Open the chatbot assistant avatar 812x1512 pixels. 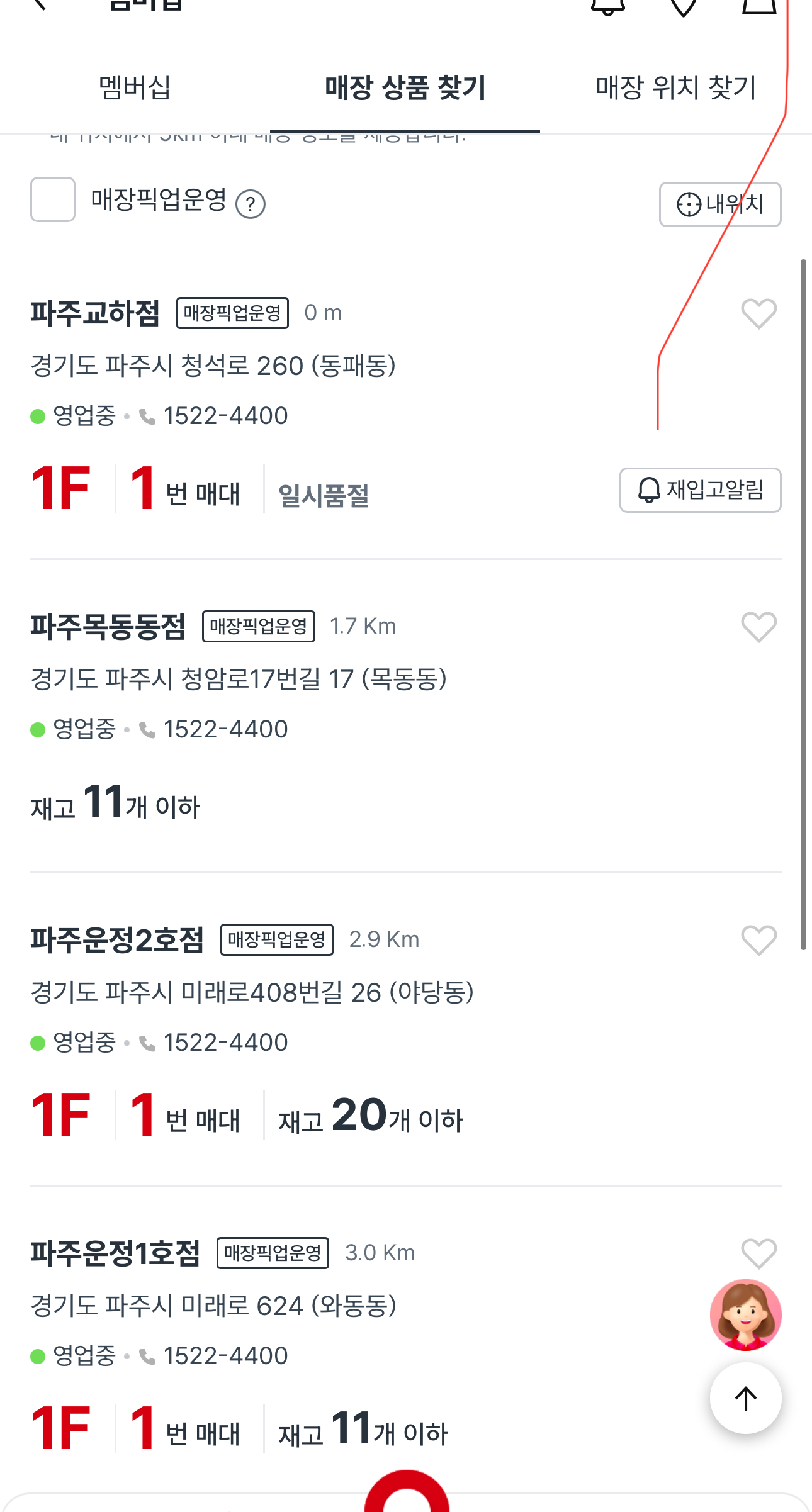coord(745,1315)
